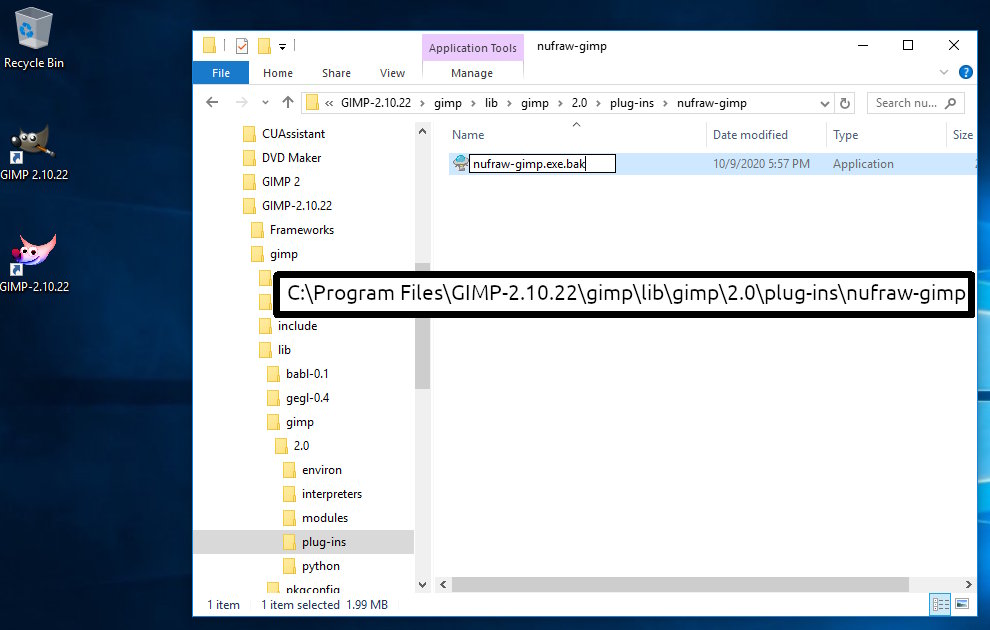
Task: Switch to the View ribbon tab
Action: pos(392,73)
